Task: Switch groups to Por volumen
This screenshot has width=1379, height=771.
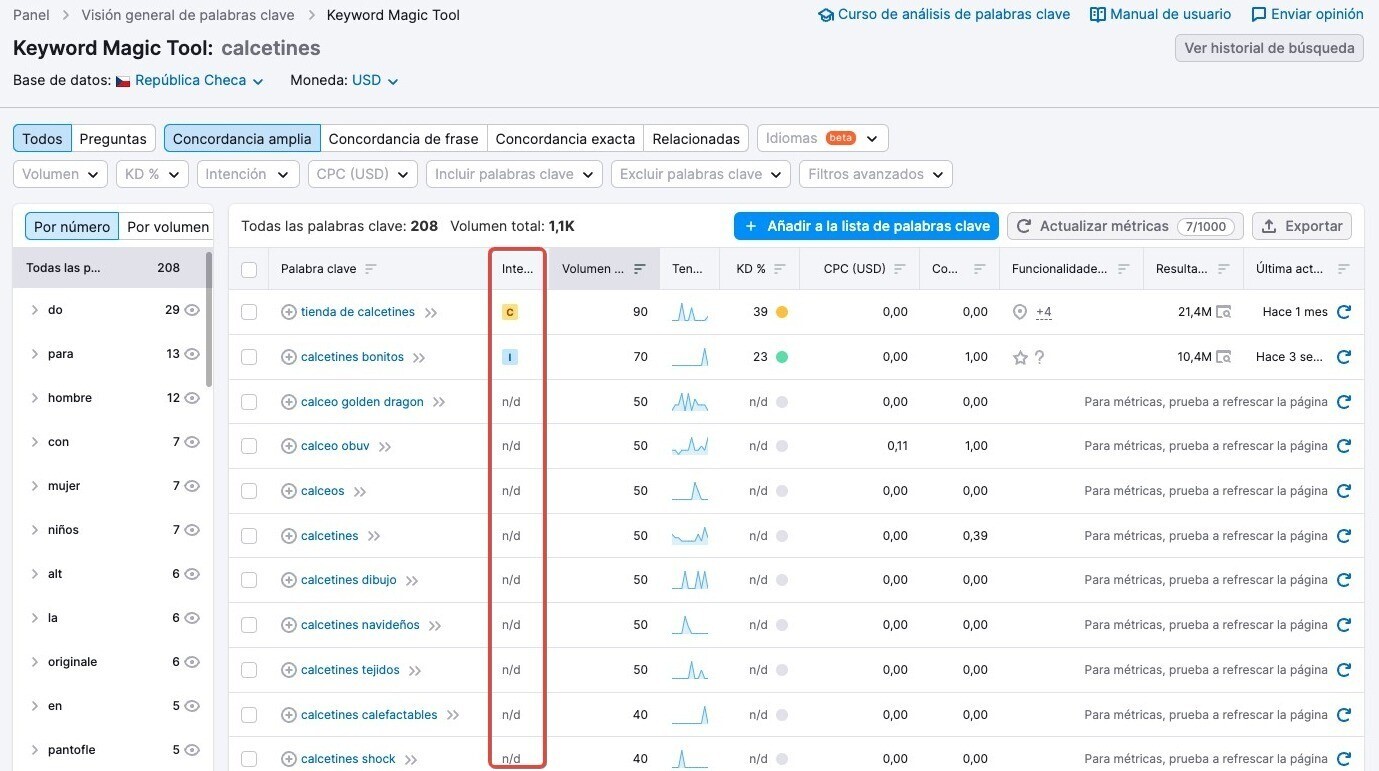Action: click(x=167, y=227)
